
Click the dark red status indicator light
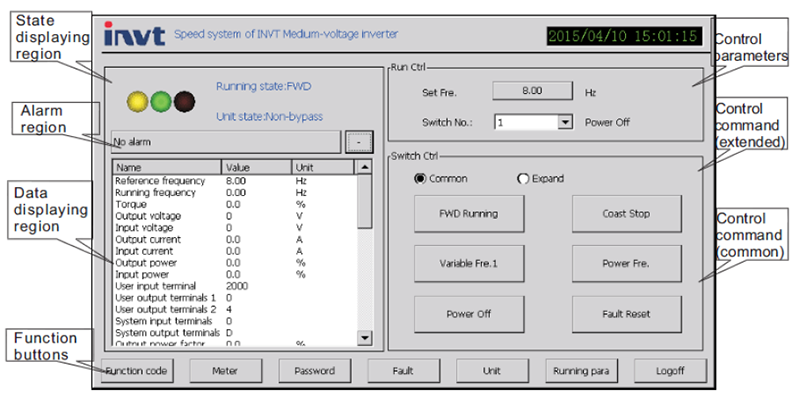pyautogui.click(x=184, y=102)
